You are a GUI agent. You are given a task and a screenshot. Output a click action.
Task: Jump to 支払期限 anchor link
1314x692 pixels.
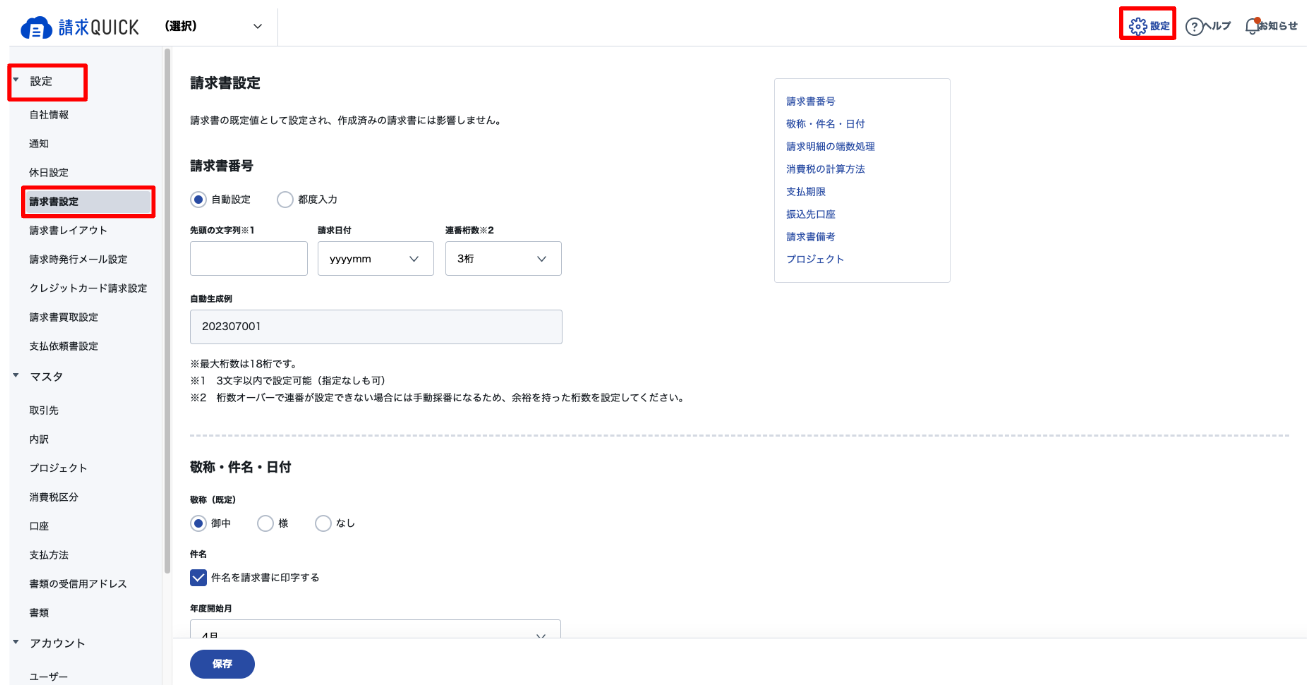(x=806, y=191)
